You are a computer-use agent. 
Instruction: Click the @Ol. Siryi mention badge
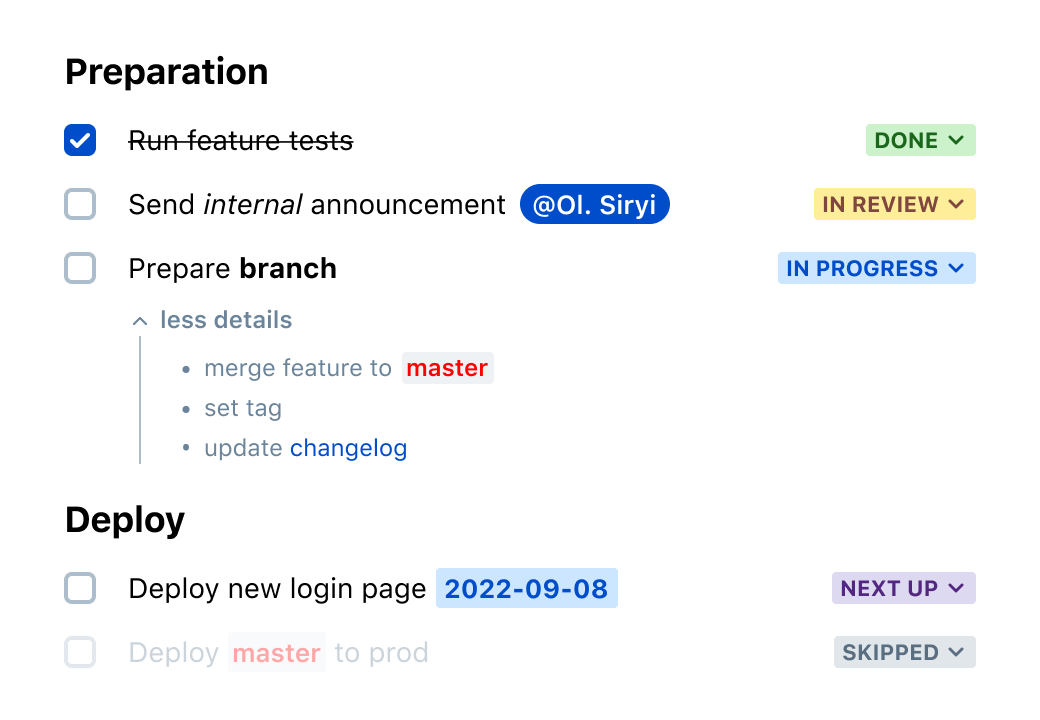pyautogui.click(x=594, y=204)
